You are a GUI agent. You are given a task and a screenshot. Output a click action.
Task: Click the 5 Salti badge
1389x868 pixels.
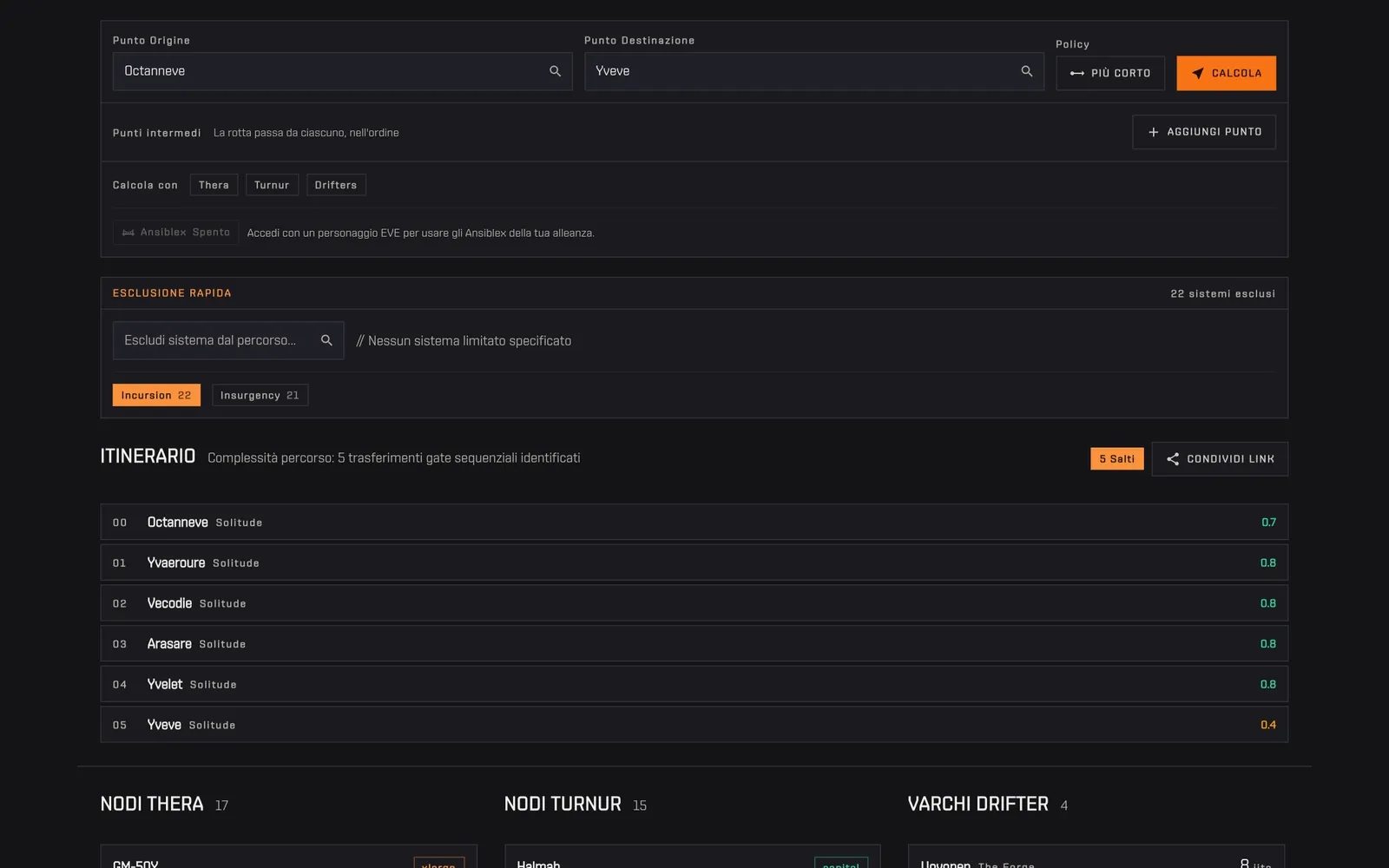[1116, 459]
